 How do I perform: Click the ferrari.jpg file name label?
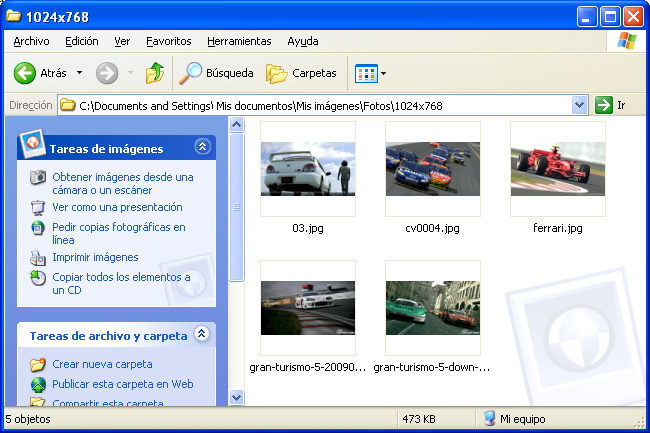pyautogui.click(x=558, y=228)
